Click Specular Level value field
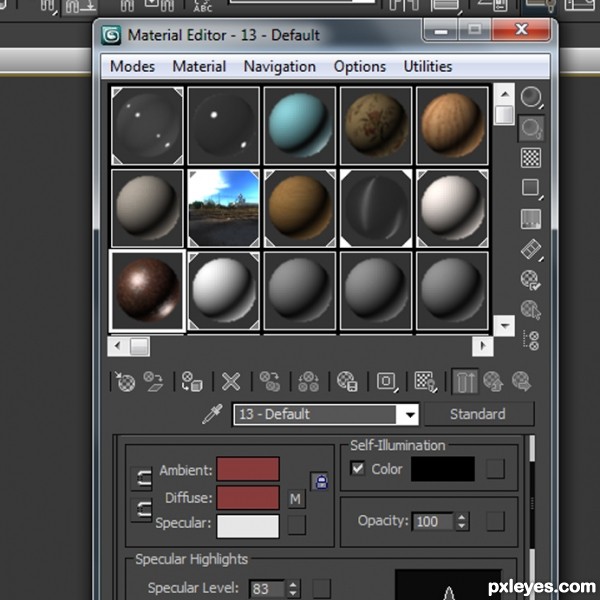The height and width of the screenshot is (600, 600). coord(267,589)
